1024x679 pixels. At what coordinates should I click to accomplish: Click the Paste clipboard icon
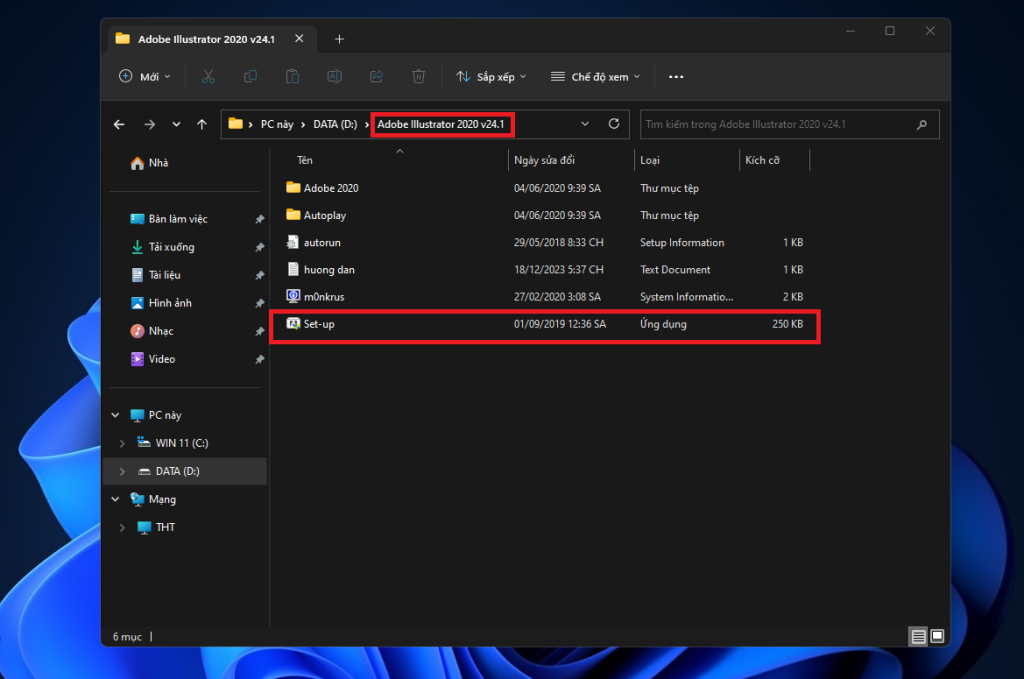293,76
